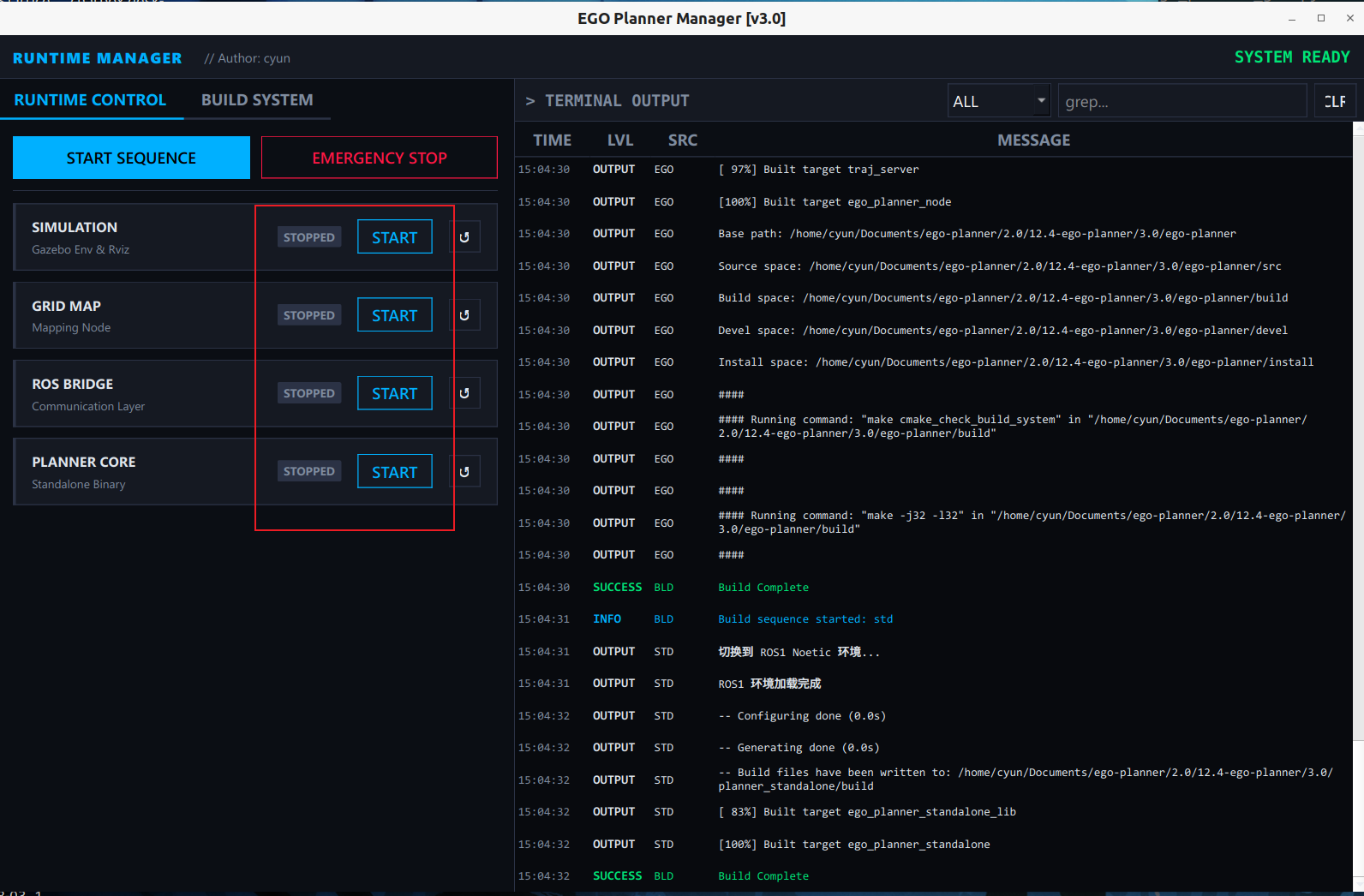The image size is (1364, 896).
Task: Click the Planner Core restart icon
Action: pos(464,472)
